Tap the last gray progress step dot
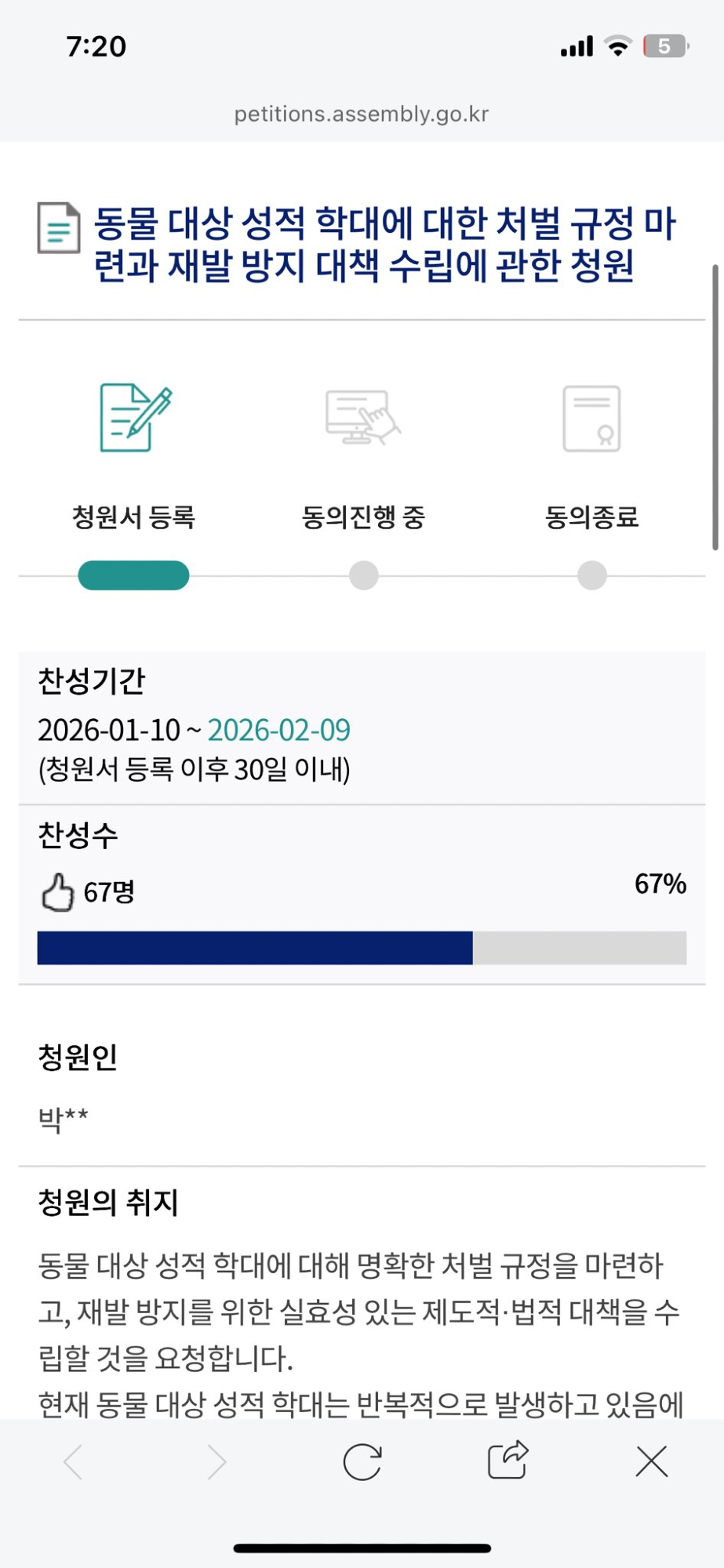Viewport: 724px width, 1568px height. point(592,575)
